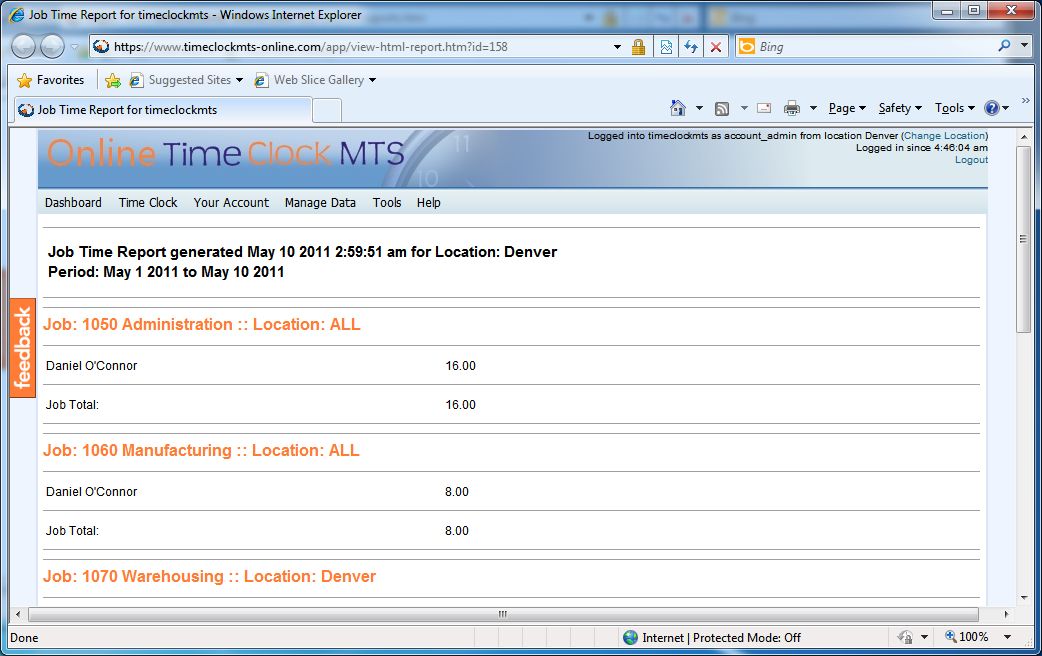Expand the Web Slice Gallery dropdown

tap(372, 80)
